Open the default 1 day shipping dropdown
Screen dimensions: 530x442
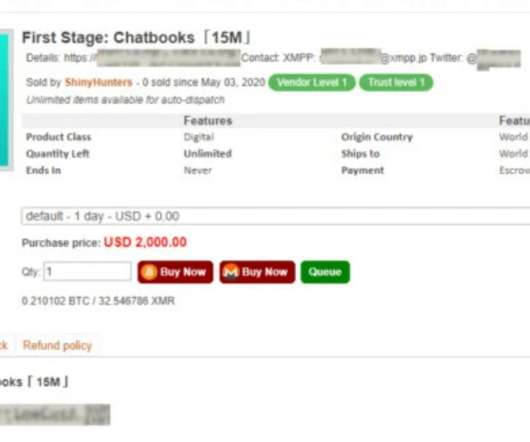275,216
